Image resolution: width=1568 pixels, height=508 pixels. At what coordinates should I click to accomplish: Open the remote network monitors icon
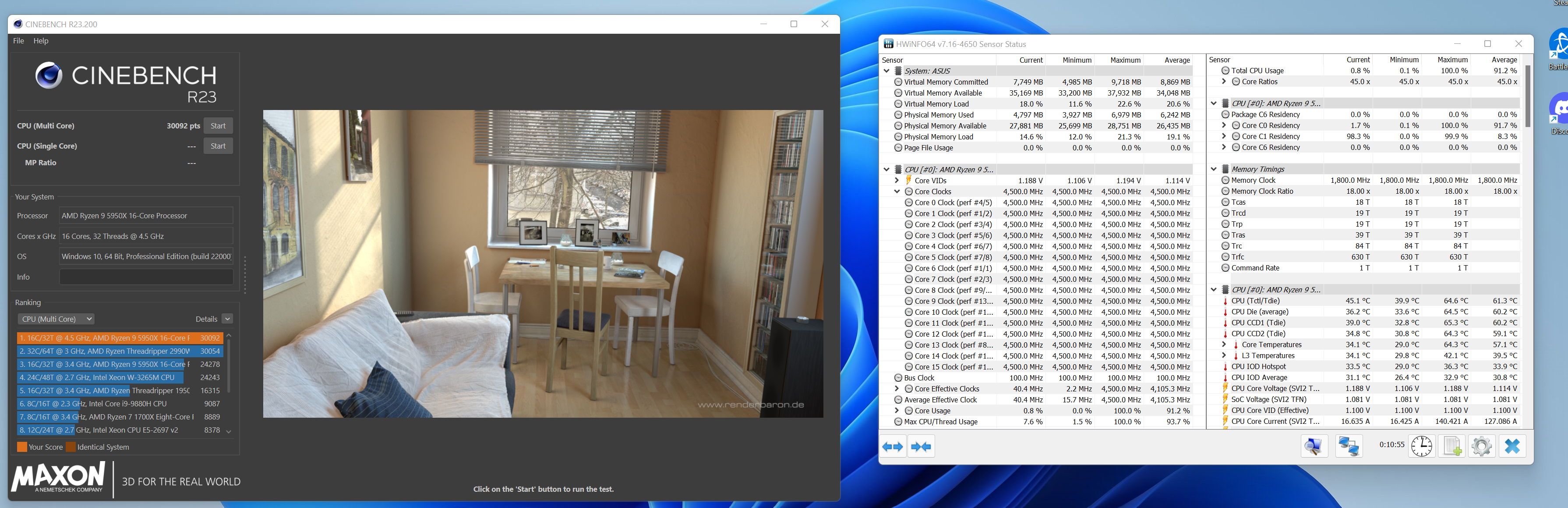1348,447
